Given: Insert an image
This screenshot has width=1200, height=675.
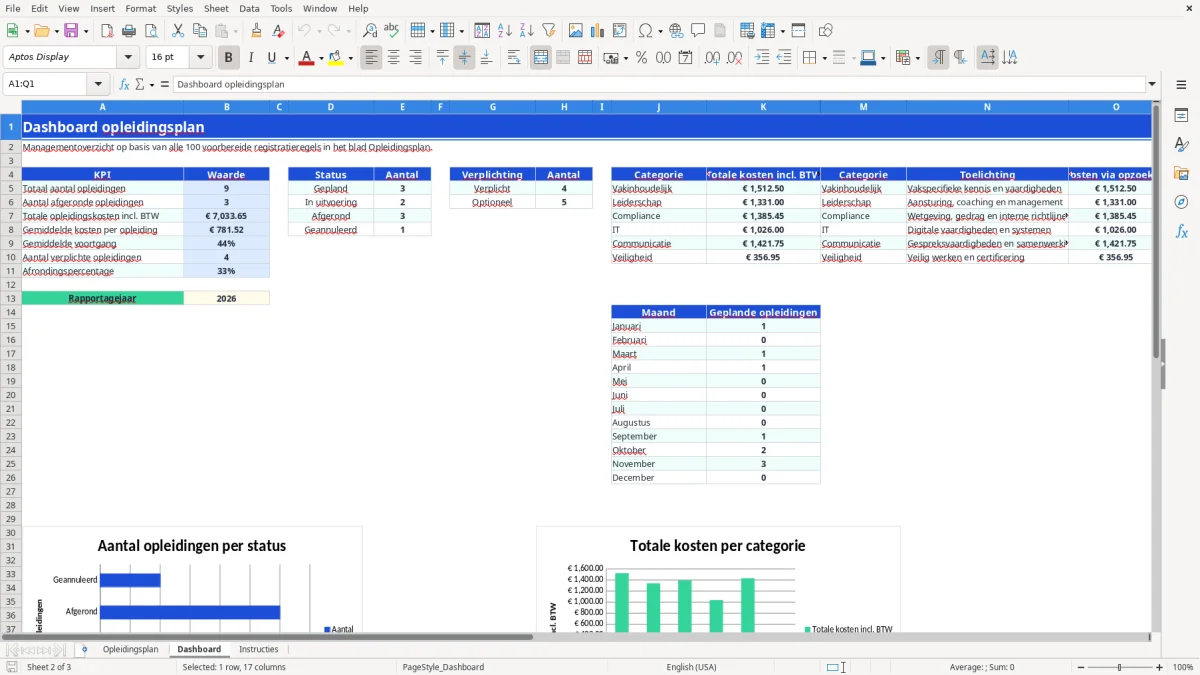Looking at the screenshot, I should (576, 31).
